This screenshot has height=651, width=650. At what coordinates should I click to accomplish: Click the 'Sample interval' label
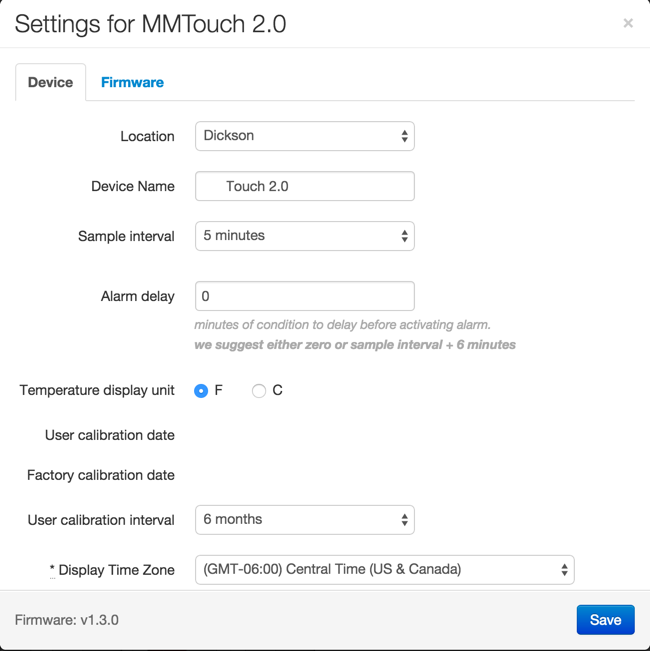[126, 236]
